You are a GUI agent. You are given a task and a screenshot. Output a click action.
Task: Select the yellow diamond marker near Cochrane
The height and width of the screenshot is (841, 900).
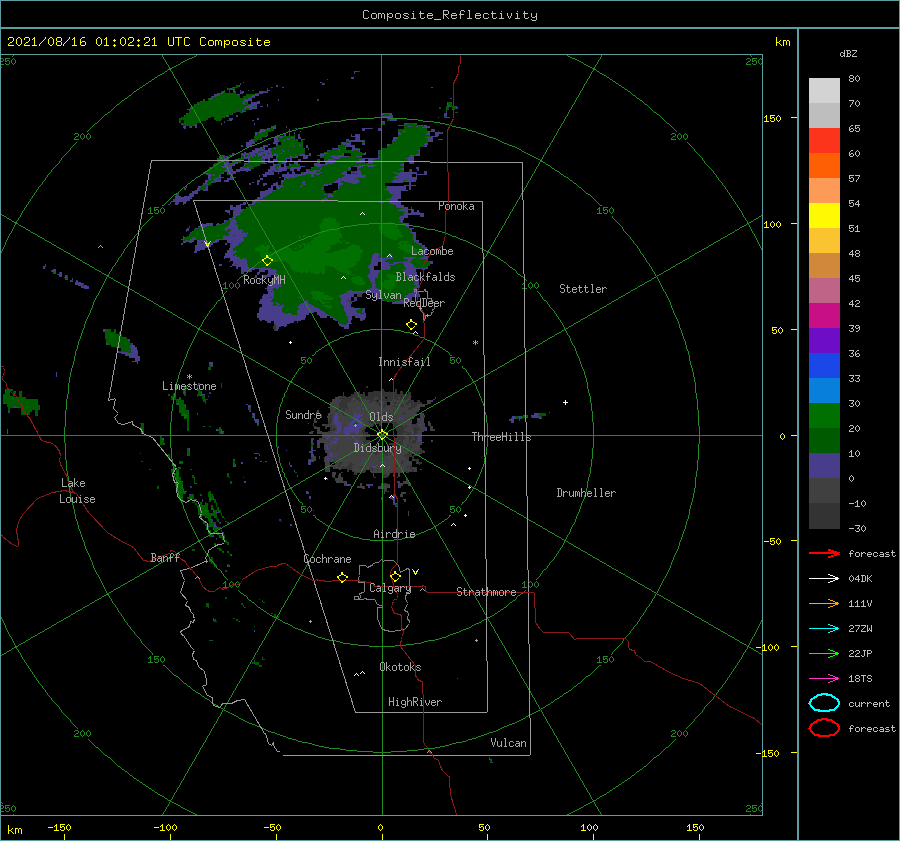343,577
